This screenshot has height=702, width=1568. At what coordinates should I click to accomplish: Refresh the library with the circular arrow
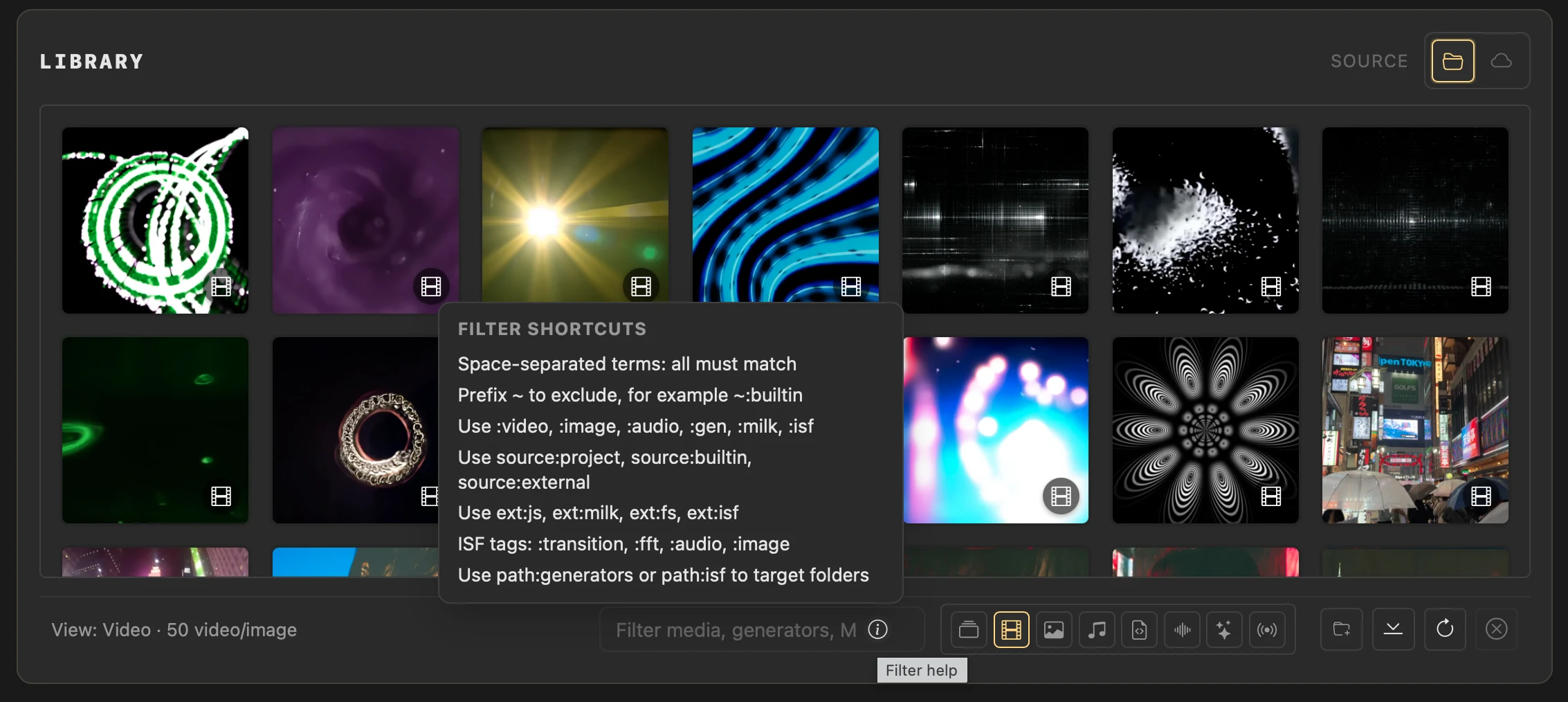(x=1445, y=629)
